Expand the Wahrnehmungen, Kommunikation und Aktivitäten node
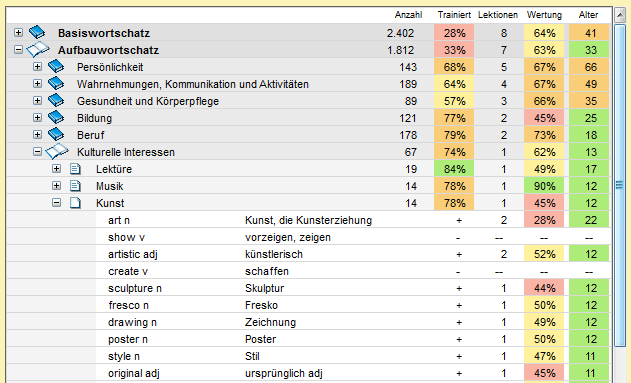Viewport: 631px width, 383px height. [x=37, y=83]
